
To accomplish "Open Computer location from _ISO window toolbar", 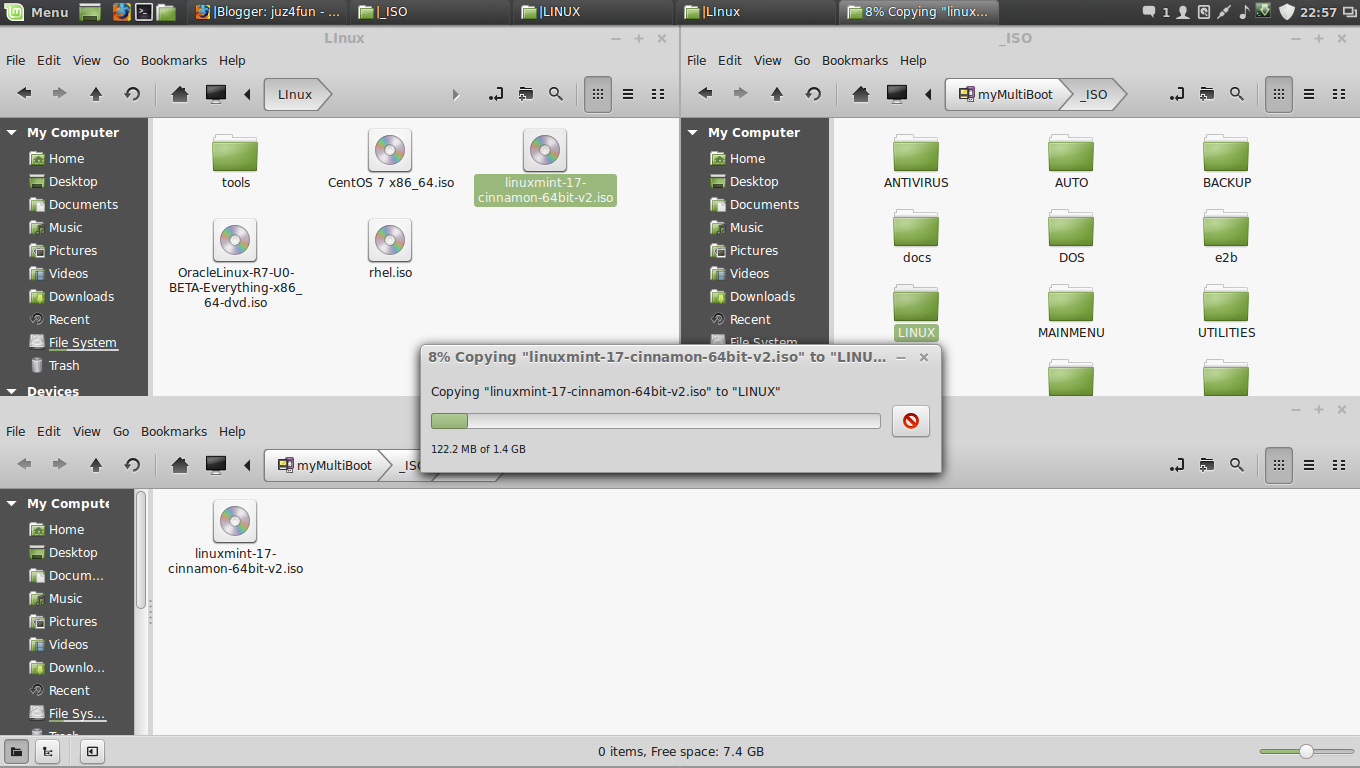I will point(896,94).
